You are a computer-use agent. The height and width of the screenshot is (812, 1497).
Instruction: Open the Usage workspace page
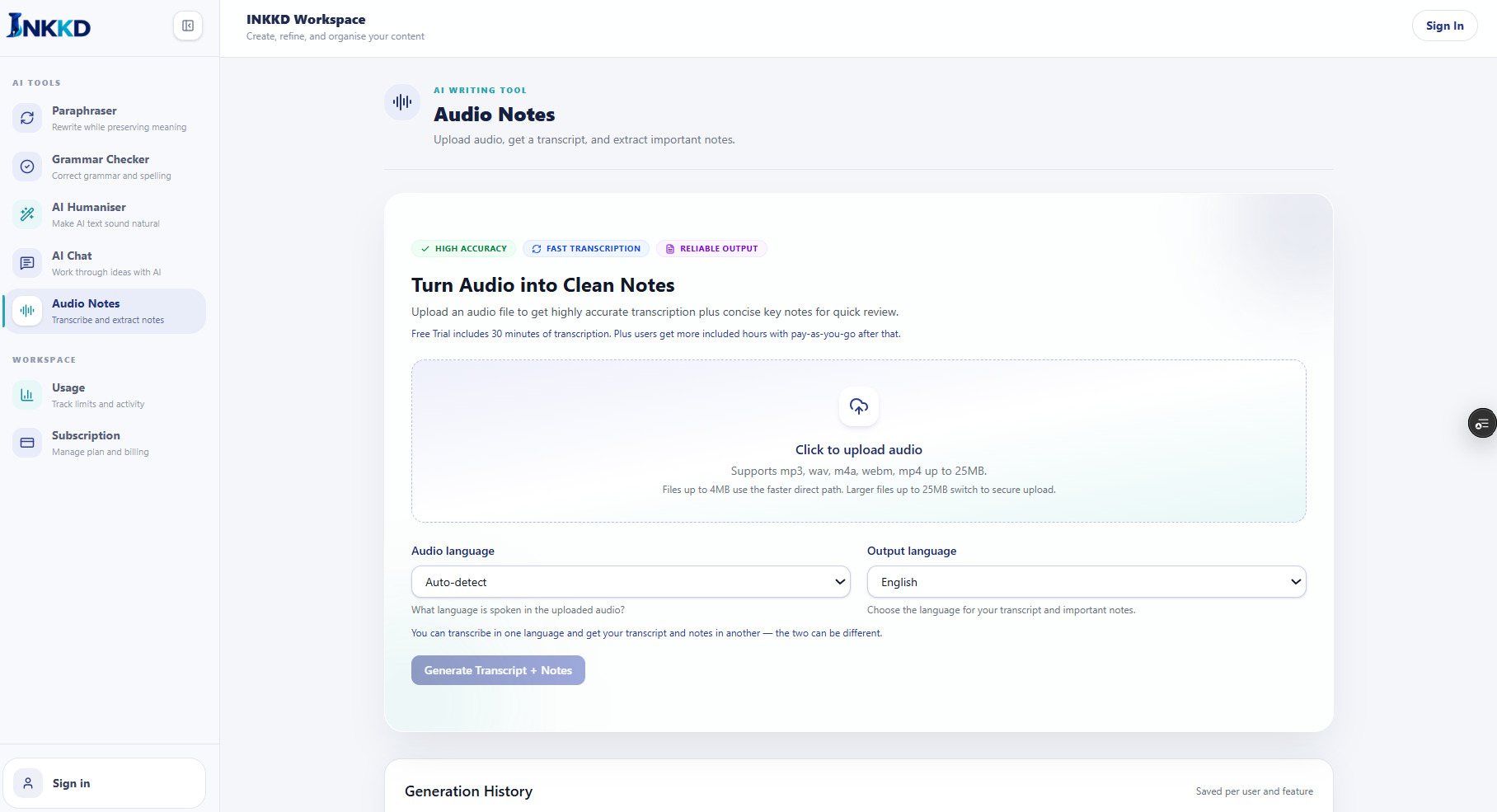click(105, 395)
